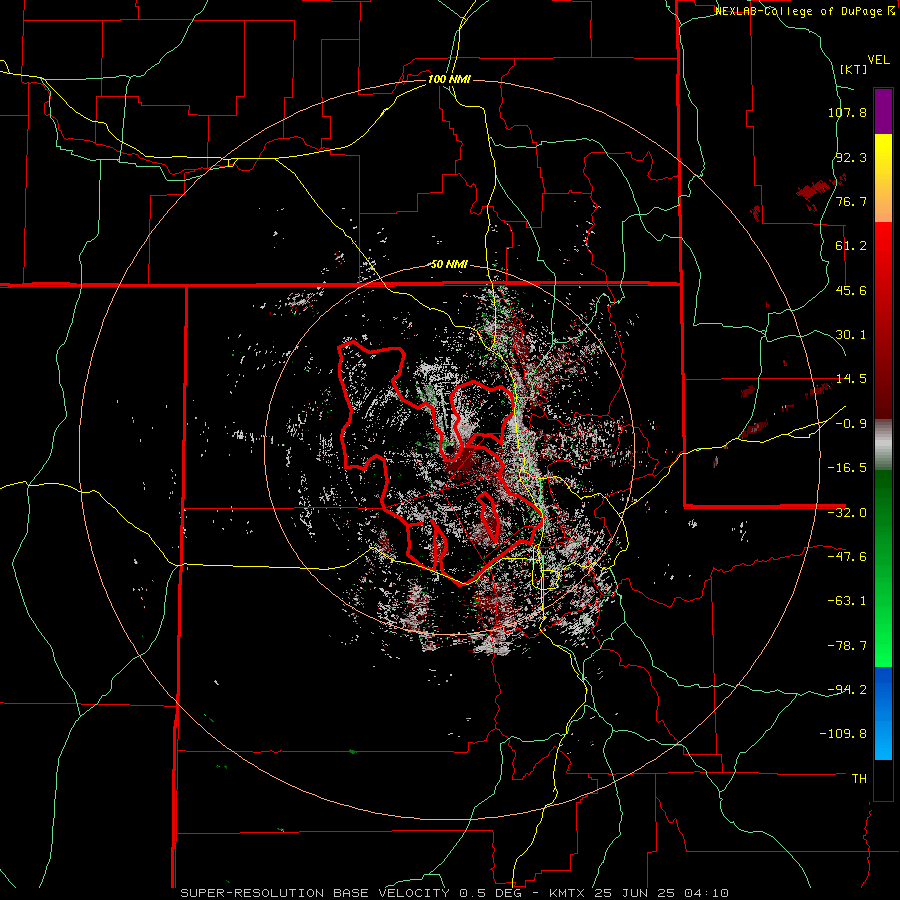The width and height of the screenshot is (900, 900).
Task: Click the -63.1 scale value
Action: (847, 601)
